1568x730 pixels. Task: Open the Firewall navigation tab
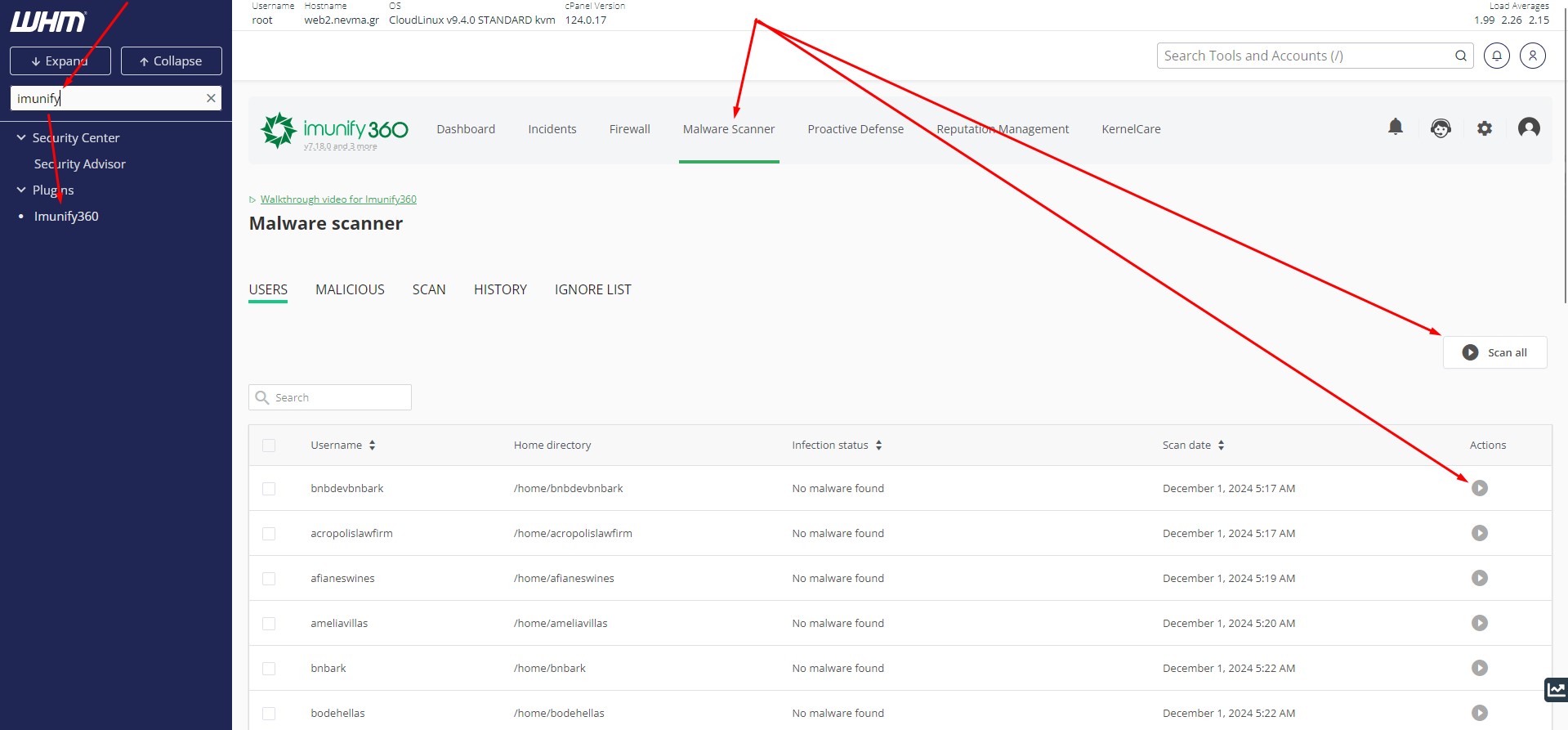coord(629,129)
